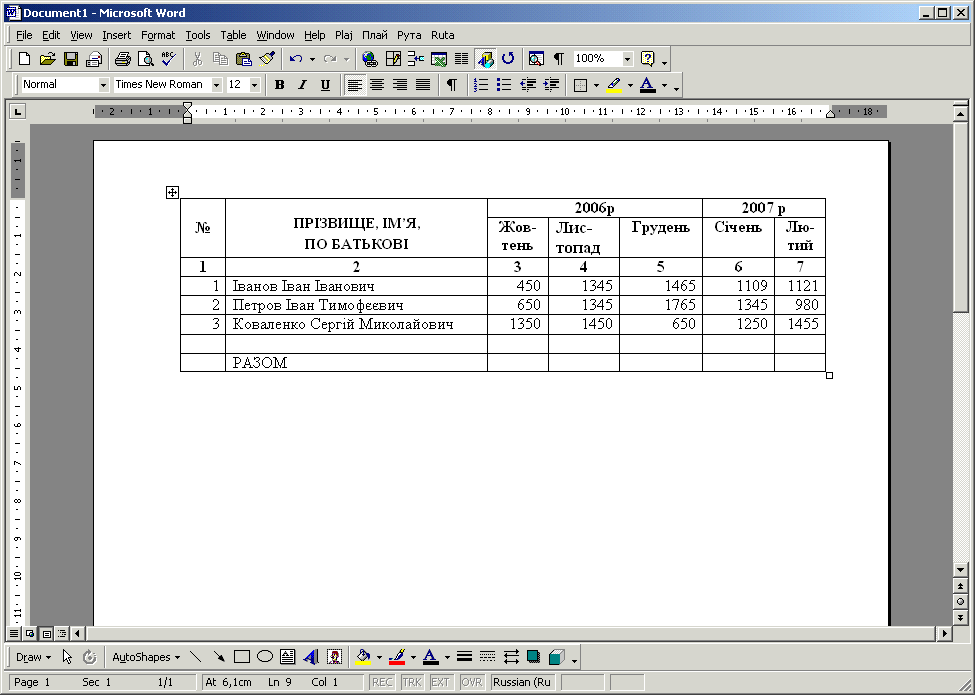
Task: Activate Format Painter brush
Action: [x=267, y=59]
